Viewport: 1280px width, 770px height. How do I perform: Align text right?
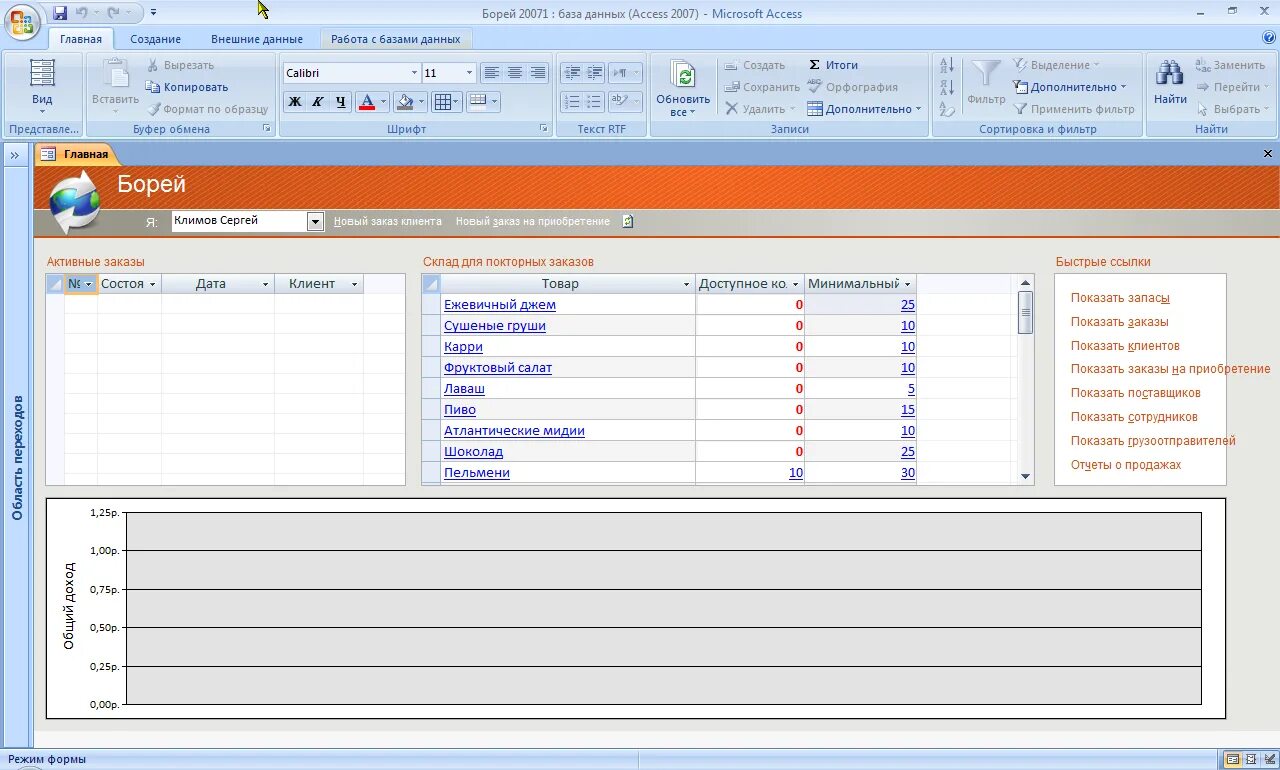(x=538, y=73)
